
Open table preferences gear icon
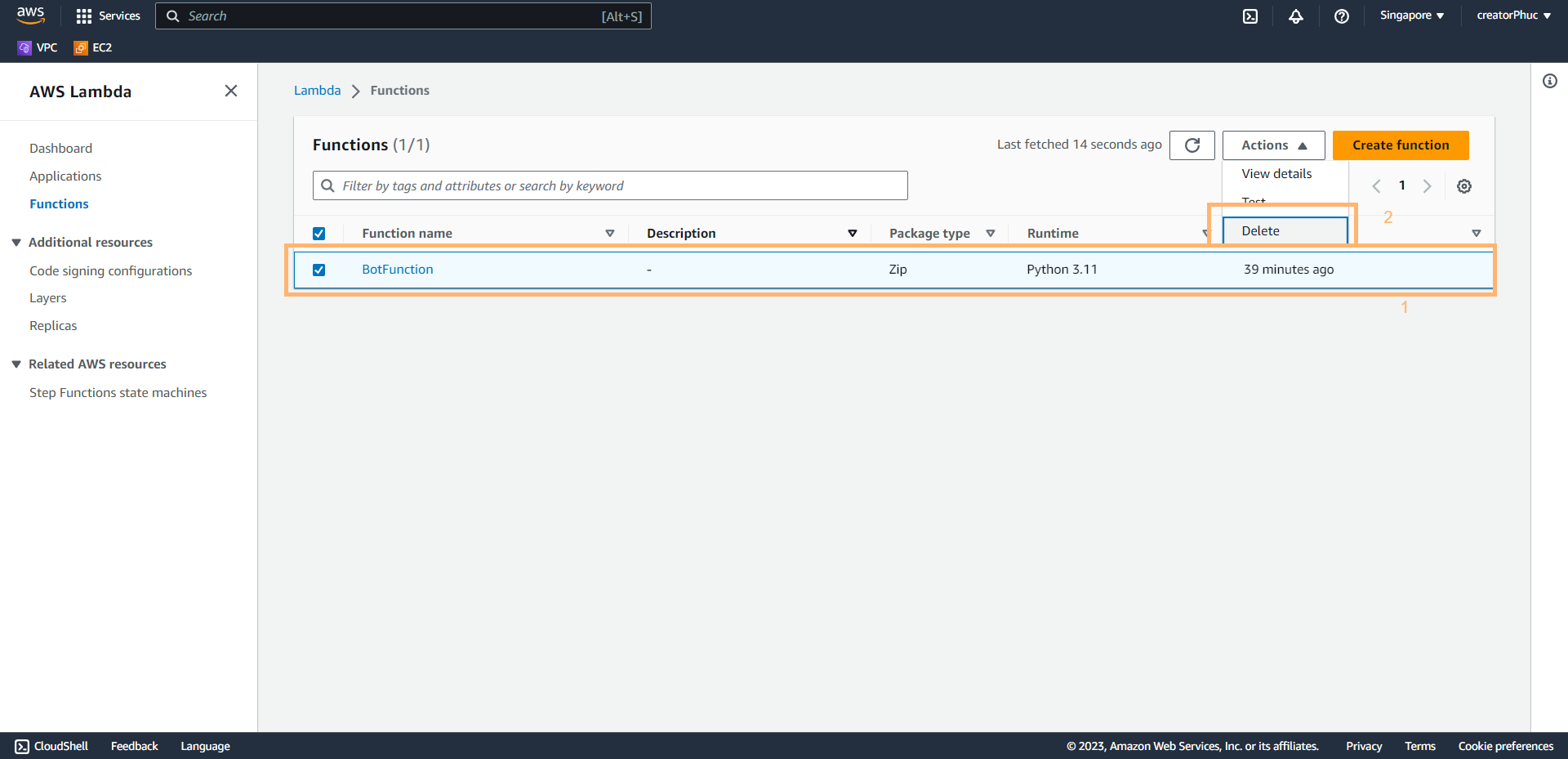1464,186
